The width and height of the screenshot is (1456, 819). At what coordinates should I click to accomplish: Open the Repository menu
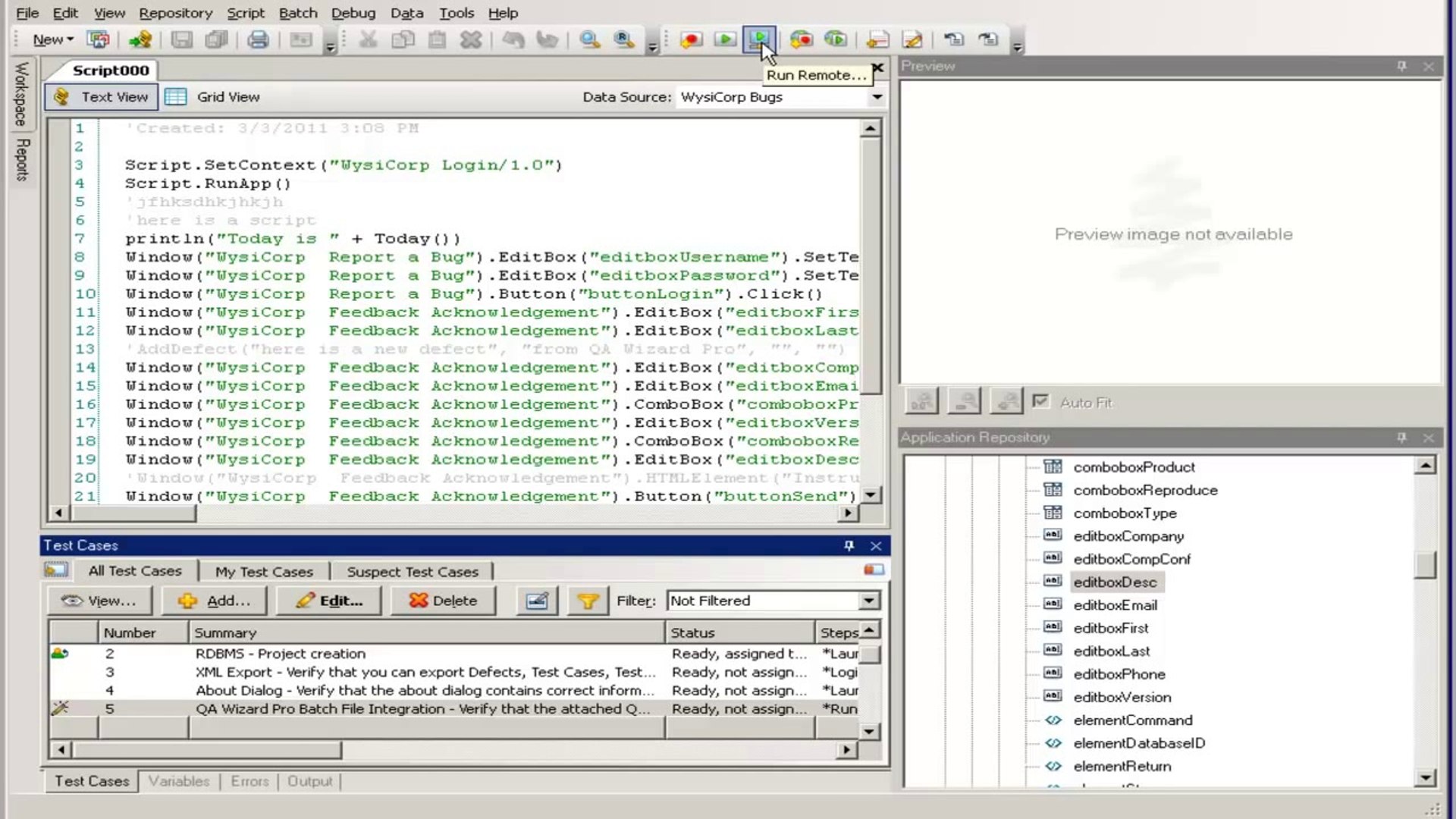(x=176, y=13)
